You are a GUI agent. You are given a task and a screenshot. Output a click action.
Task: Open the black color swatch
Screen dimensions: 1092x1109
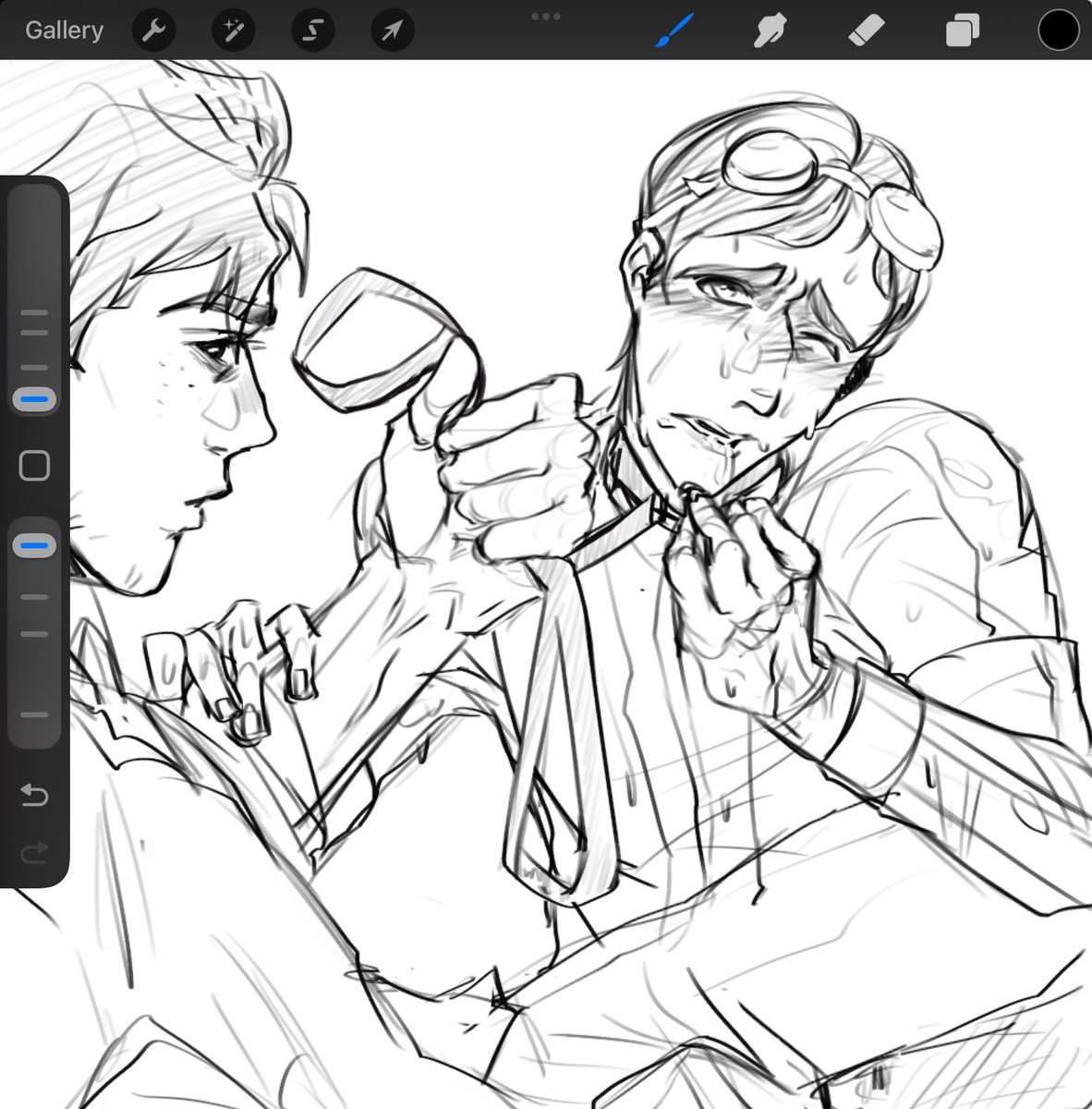1058,30
